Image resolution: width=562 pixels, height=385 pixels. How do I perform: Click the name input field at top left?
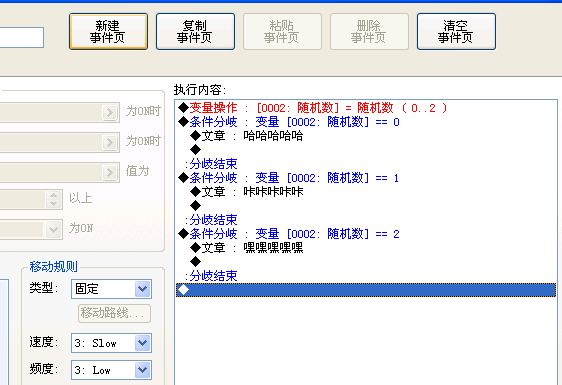click(22, 37)
